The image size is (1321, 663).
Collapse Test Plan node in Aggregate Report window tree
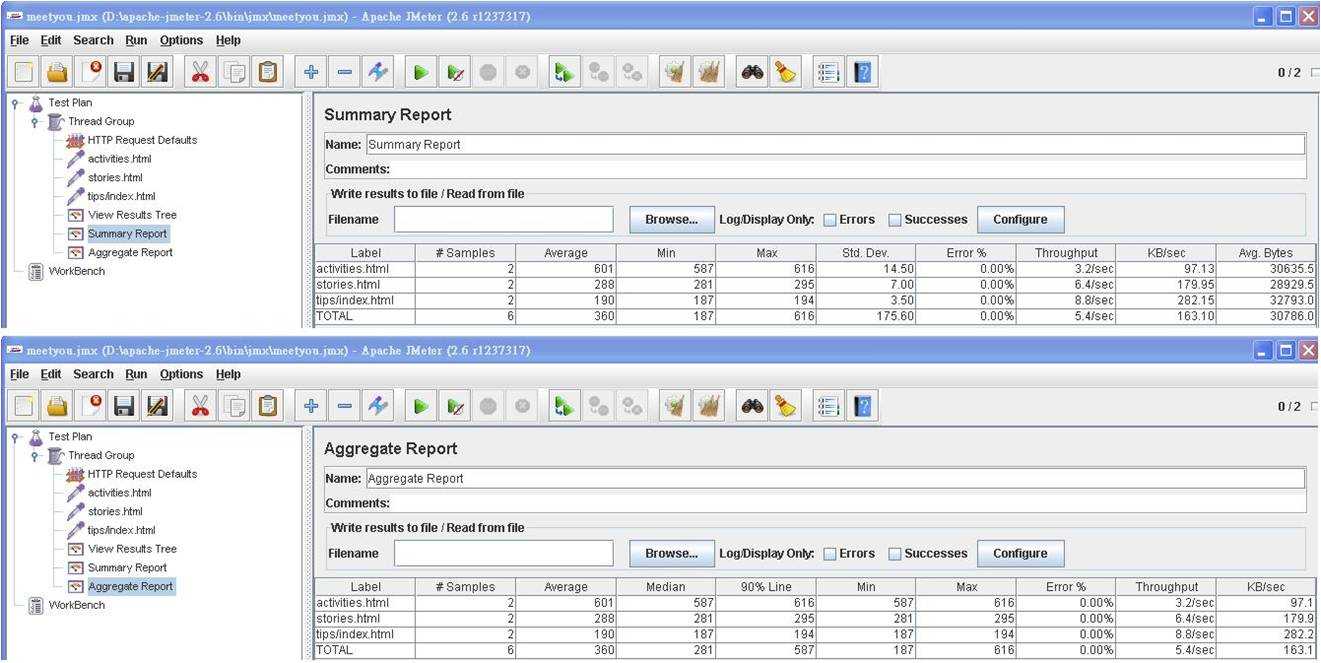coord(15,437)
